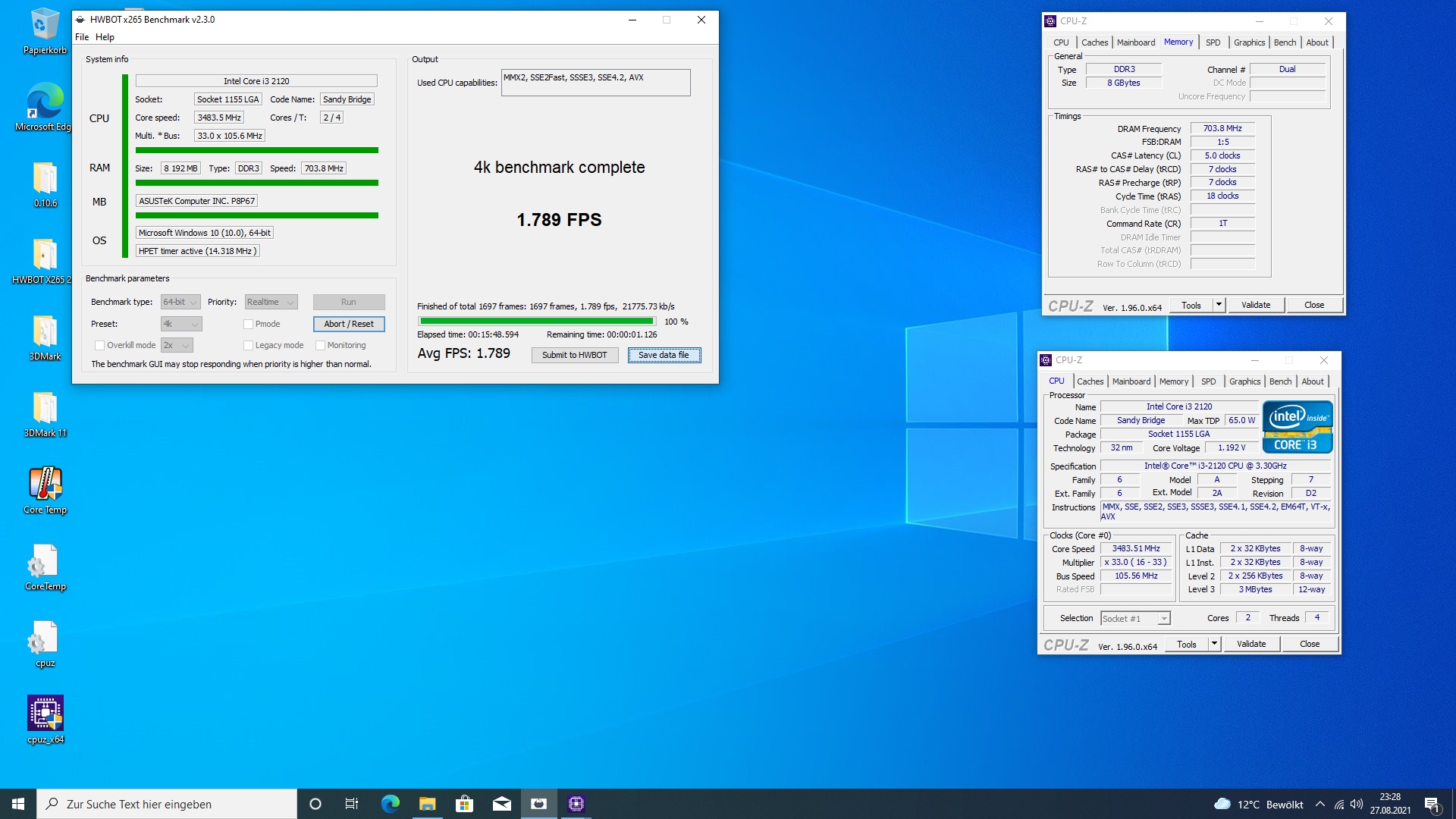The height and width of the screenshot is (819, 1456).
Task: Open the HWBOT X265 desktop folder
Action: (x=43, y=261)
